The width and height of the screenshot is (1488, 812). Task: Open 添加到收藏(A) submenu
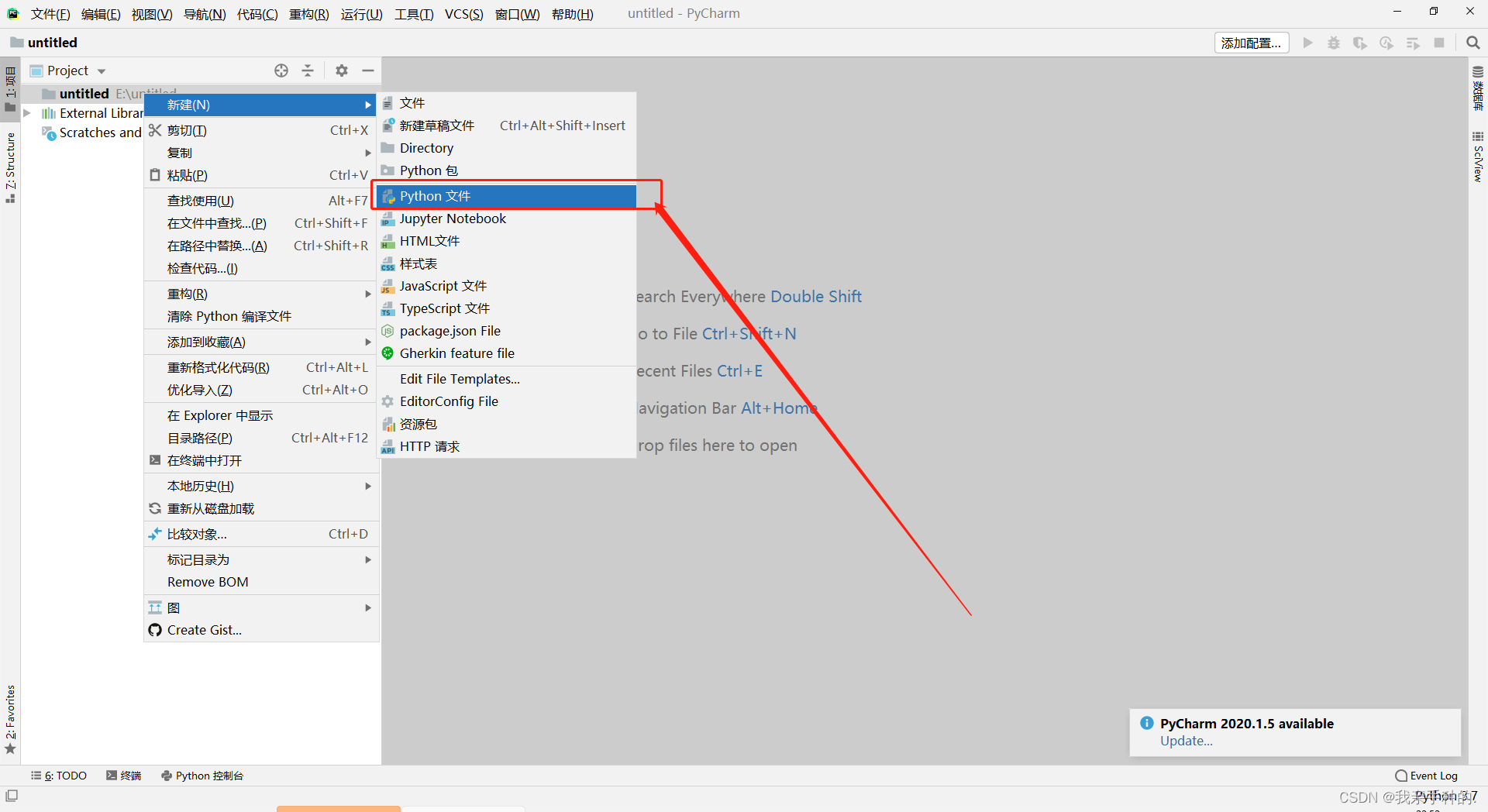click(261, 342)
